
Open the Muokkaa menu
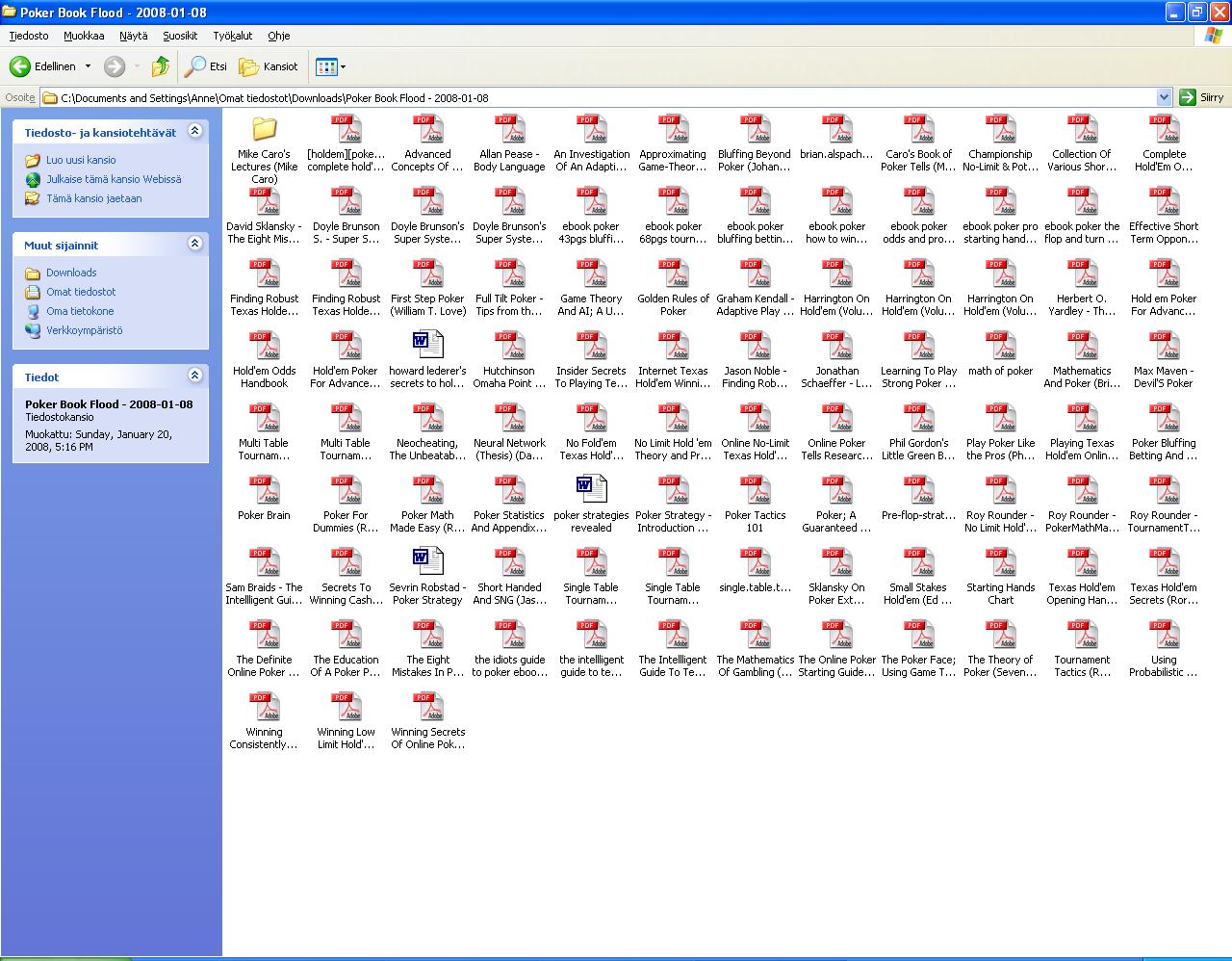(84, 36)
